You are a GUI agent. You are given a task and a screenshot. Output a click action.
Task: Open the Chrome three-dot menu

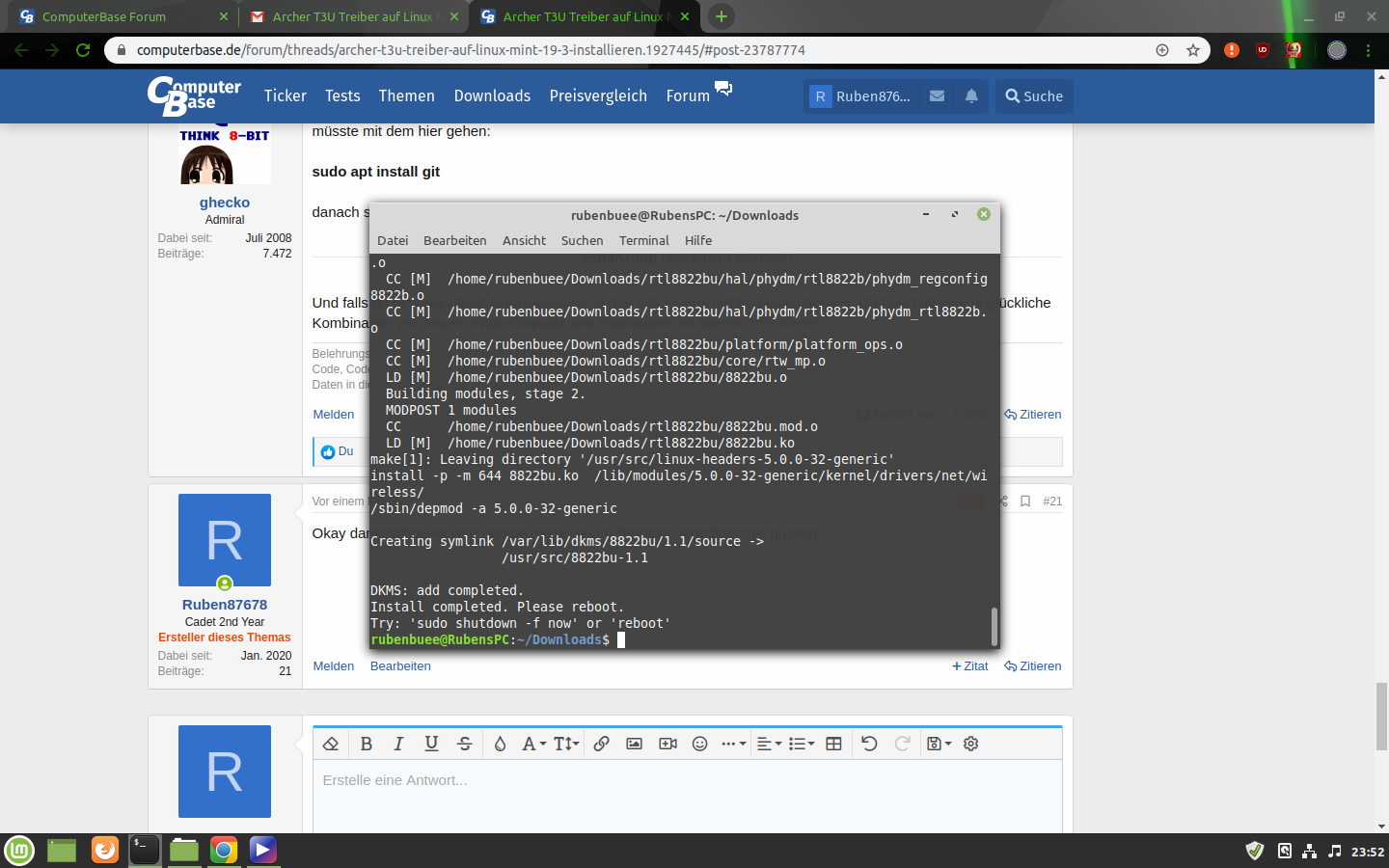[1368, 50]
